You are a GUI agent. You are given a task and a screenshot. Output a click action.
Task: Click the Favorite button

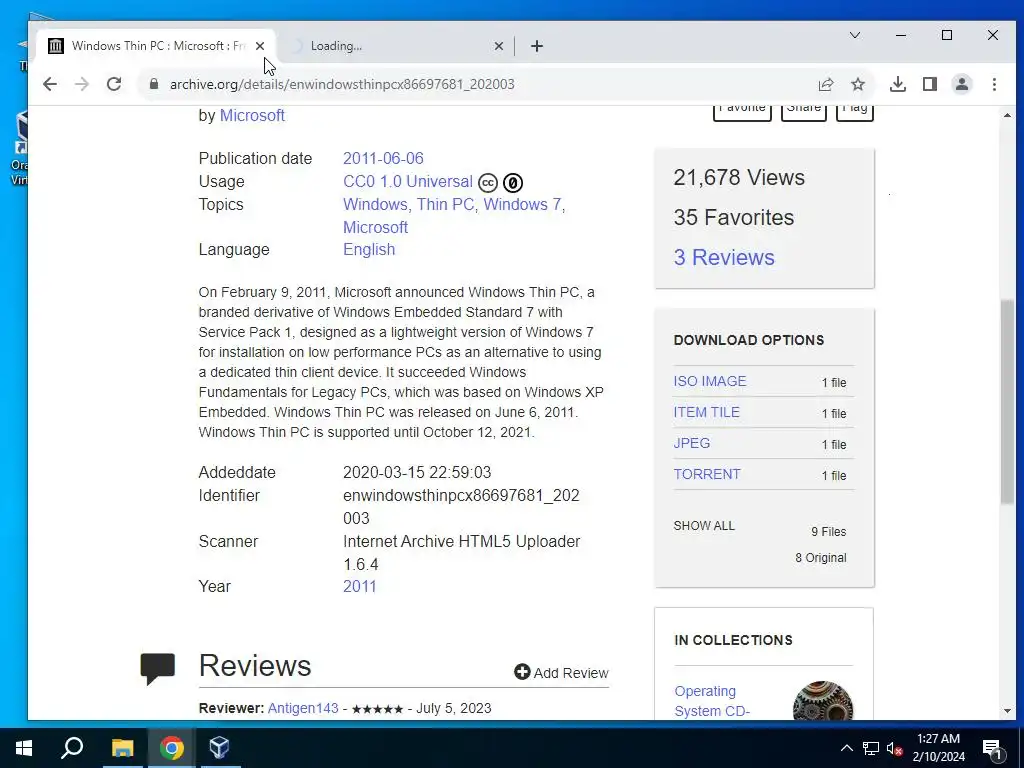pos(742,112)
